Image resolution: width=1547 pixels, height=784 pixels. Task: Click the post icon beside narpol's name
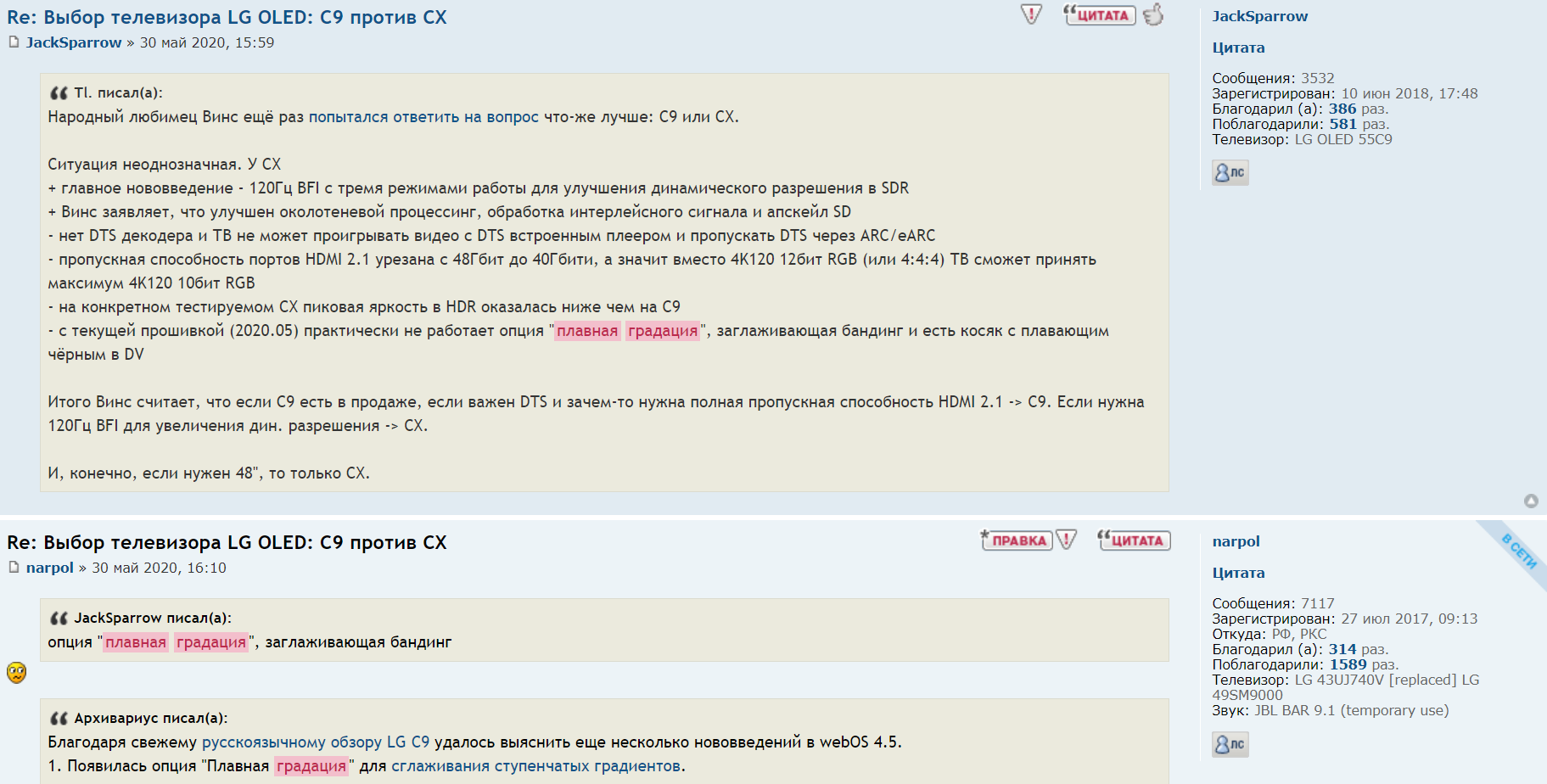14,567
